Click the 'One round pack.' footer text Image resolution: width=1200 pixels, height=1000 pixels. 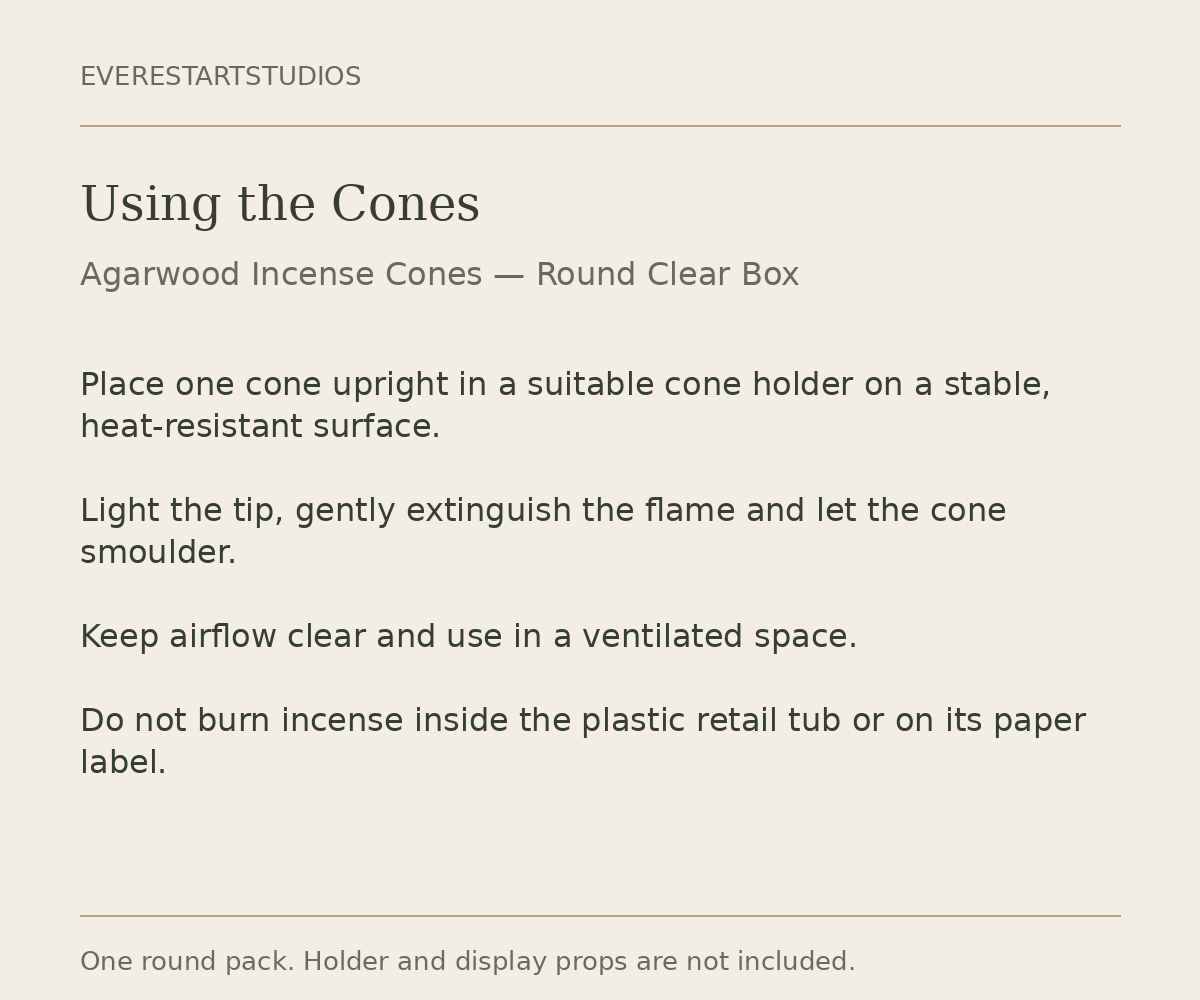(187, 962)
